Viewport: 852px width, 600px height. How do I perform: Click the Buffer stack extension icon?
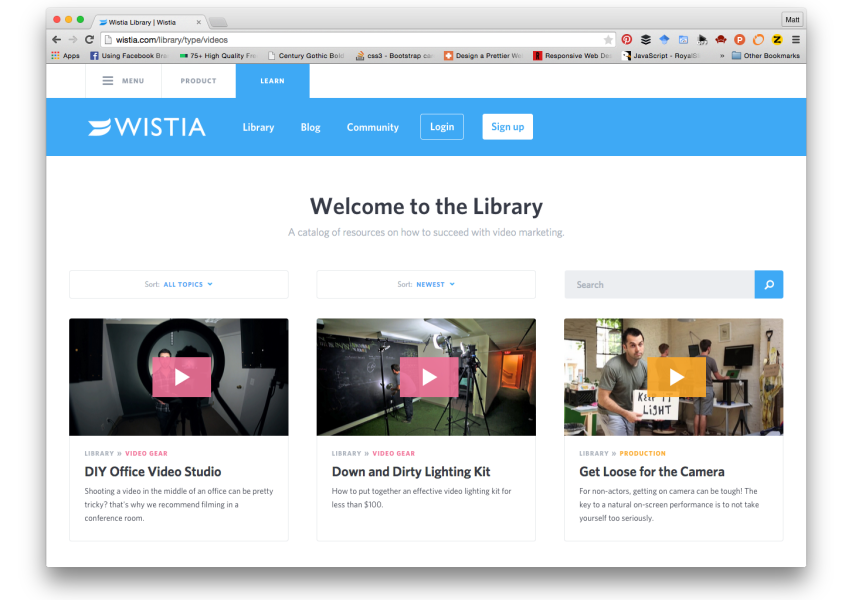point(645,40)
